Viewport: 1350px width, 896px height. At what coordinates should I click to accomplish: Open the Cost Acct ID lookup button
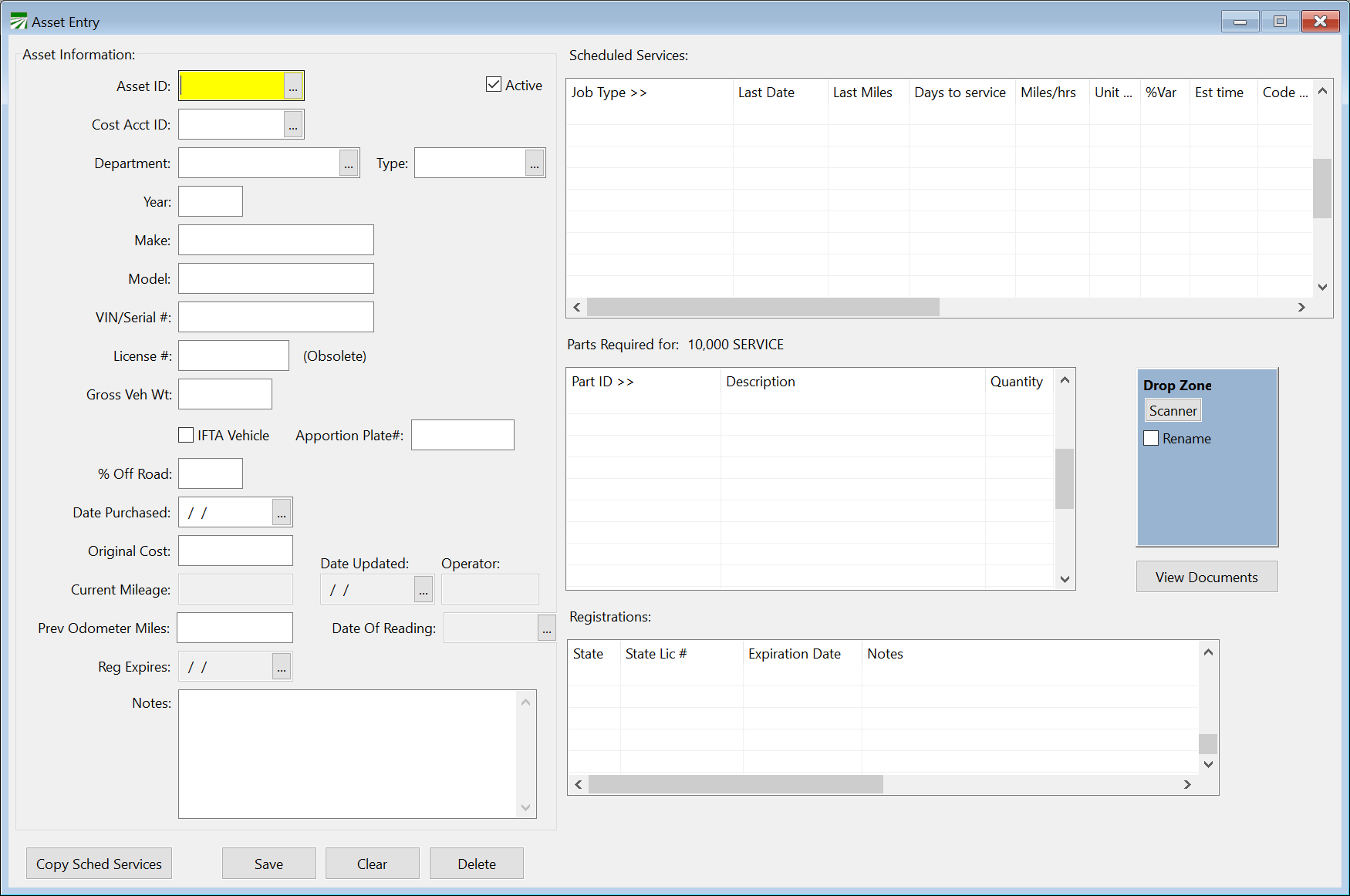coord(293,125)
